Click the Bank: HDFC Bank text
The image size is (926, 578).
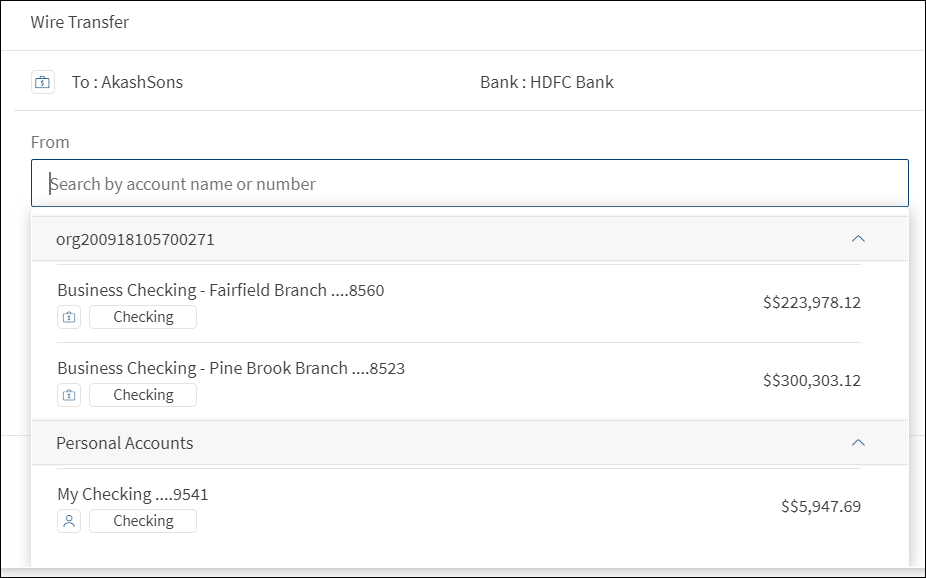(x=547, y=82)
